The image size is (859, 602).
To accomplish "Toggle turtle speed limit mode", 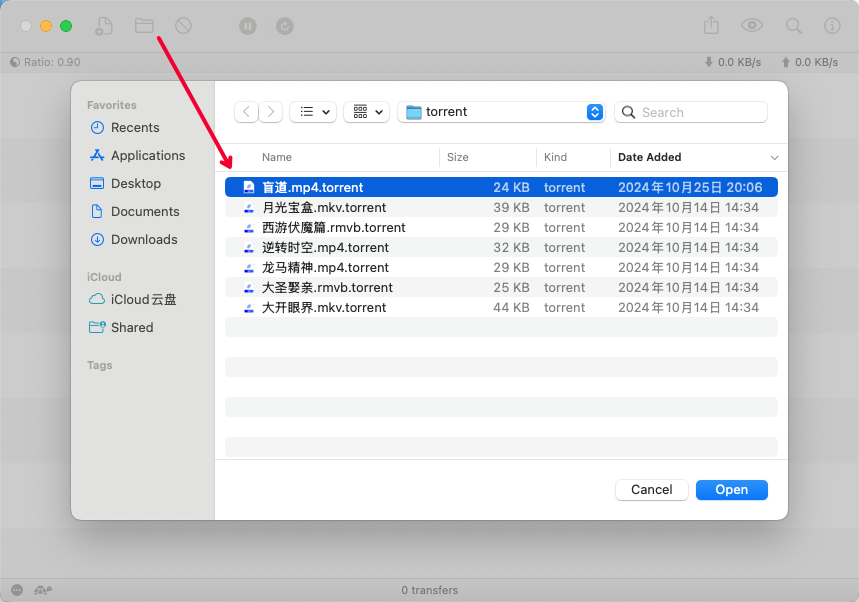I will [43, 590].
